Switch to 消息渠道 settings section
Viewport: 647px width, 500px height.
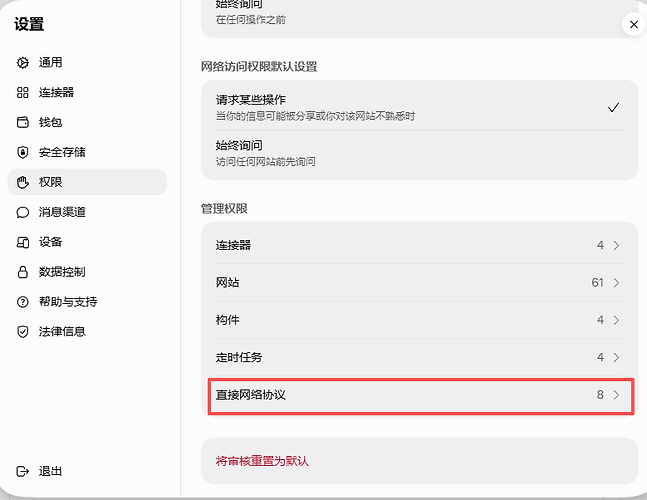tap(87, 212)
